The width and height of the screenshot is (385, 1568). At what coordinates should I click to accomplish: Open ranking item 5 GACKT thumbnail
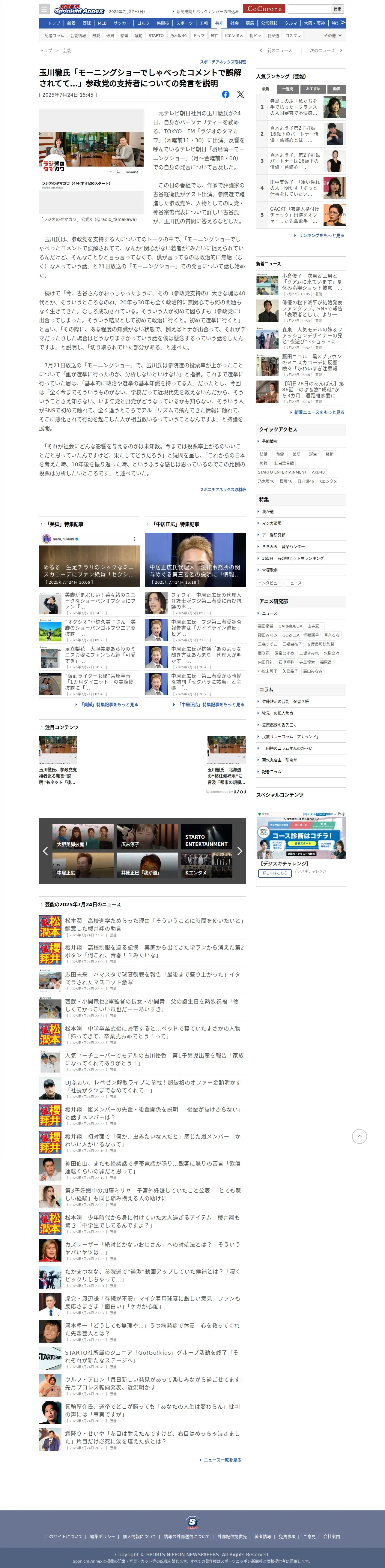(x=335, y=215)
